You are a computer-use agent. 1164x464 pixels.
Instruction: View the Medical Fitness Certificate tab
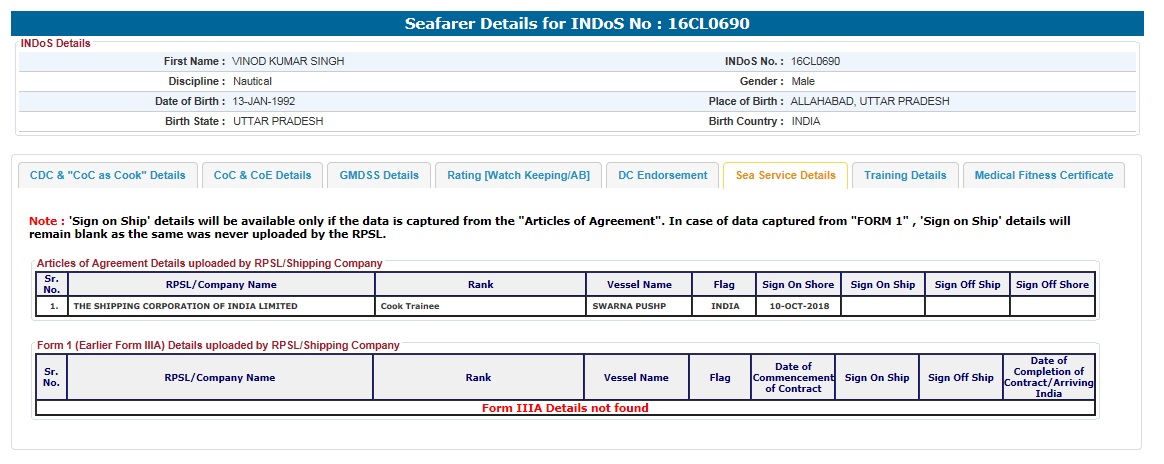tap(1043, 175)
